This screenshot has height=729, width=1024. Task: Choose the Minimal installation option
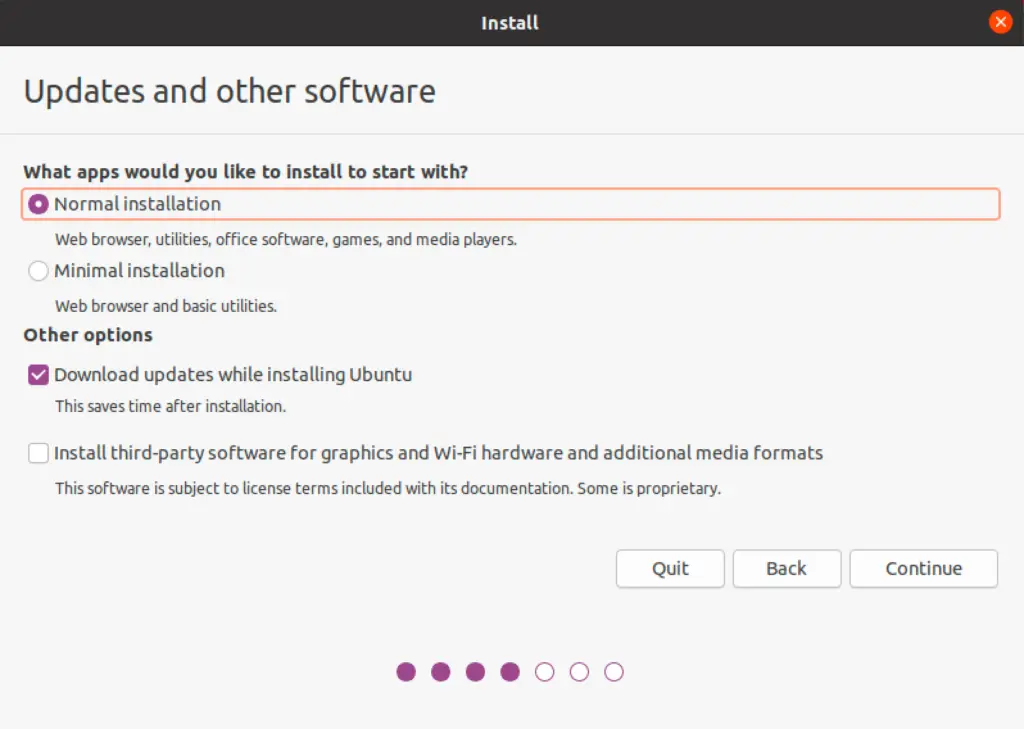(x=38, y=271)
